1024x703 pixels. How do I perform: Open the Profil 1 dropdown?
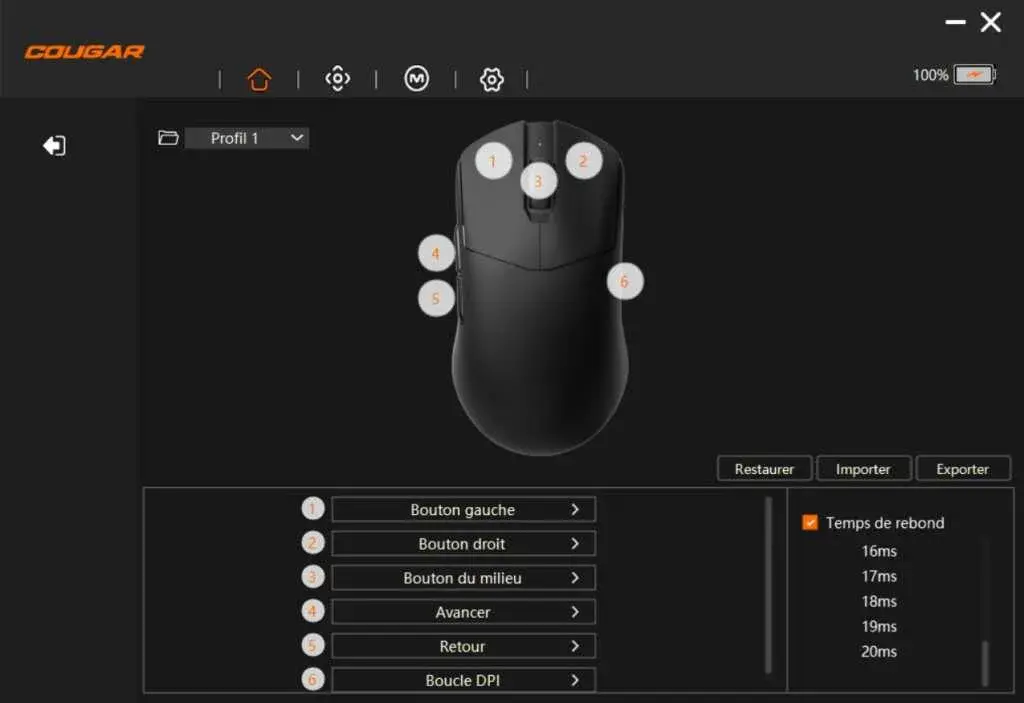(247, 138)
